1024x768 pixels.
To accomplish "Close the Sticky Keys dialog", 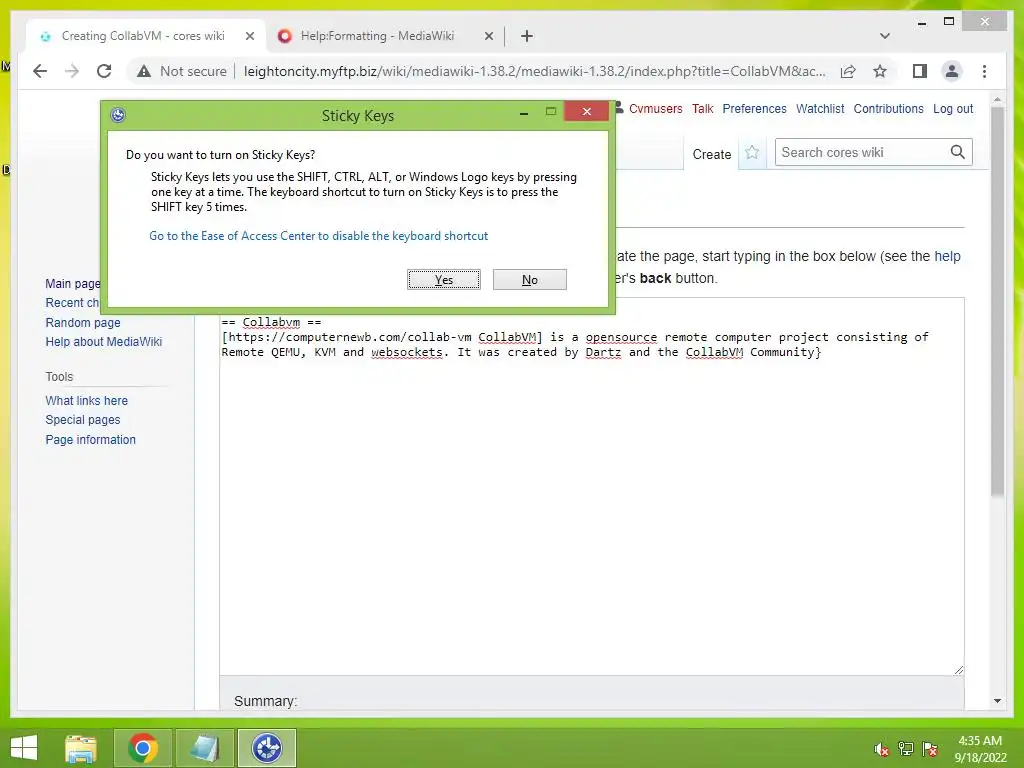I will click(586, 112).
